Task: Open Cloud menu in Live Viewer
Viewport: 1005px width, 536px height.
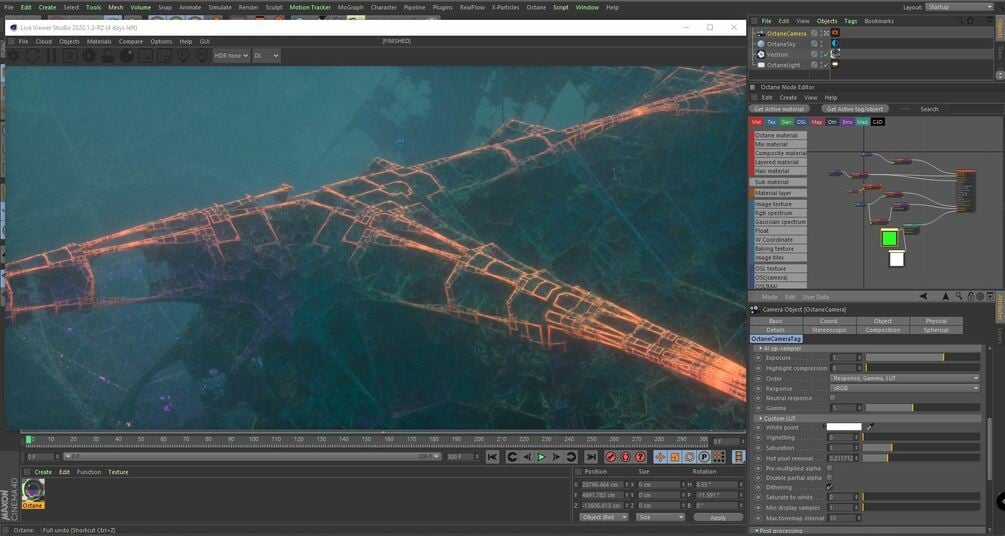Action: point(44,41)
